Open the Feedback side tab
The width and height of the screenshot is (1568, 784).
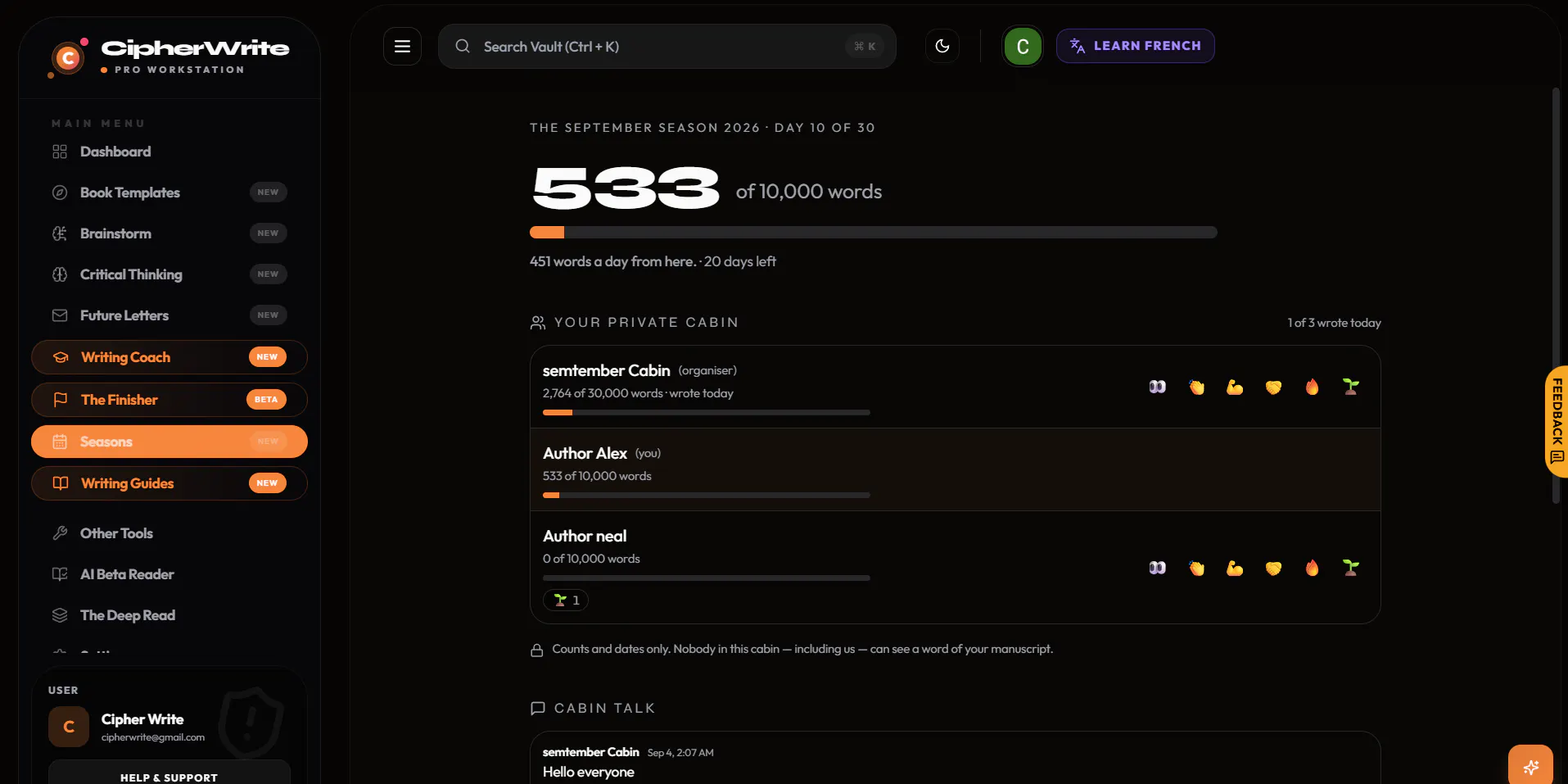[1557, 421]
